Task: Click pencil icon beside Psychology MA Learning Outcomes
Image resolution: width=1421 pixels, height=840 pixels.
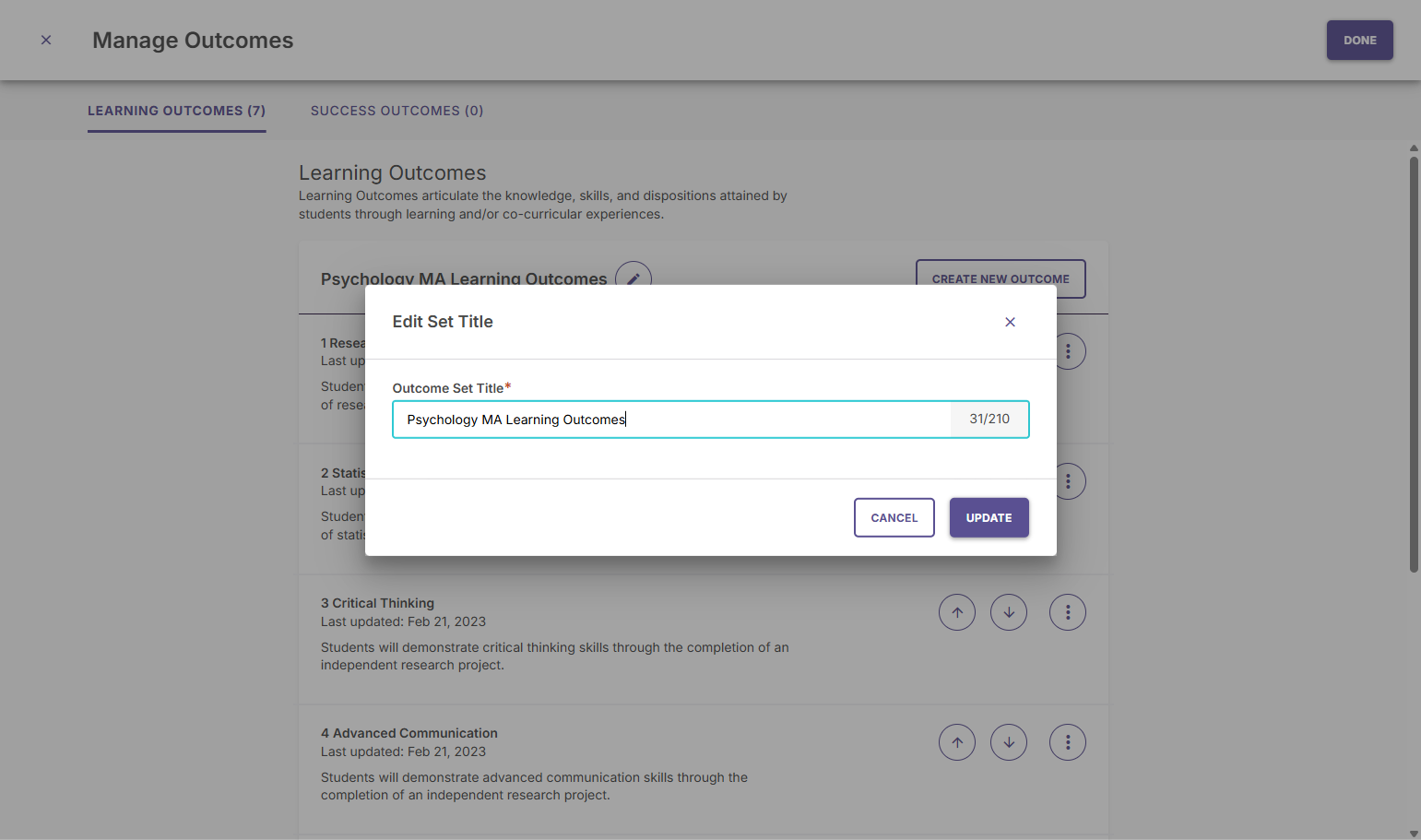Action: (x=634, y=274)
